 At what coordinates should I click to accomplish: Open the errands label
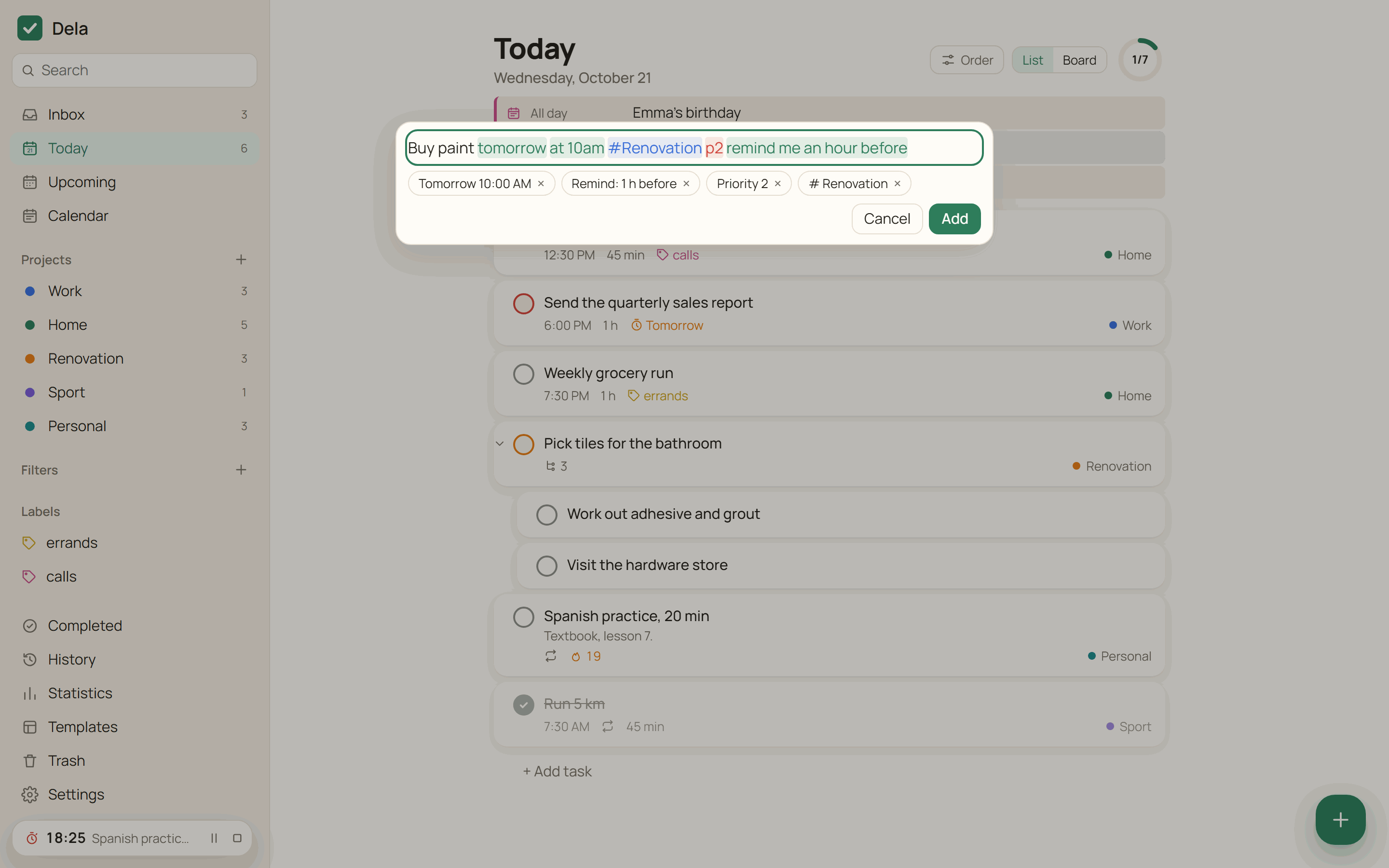pyautogui.click(x=134, y=542)
